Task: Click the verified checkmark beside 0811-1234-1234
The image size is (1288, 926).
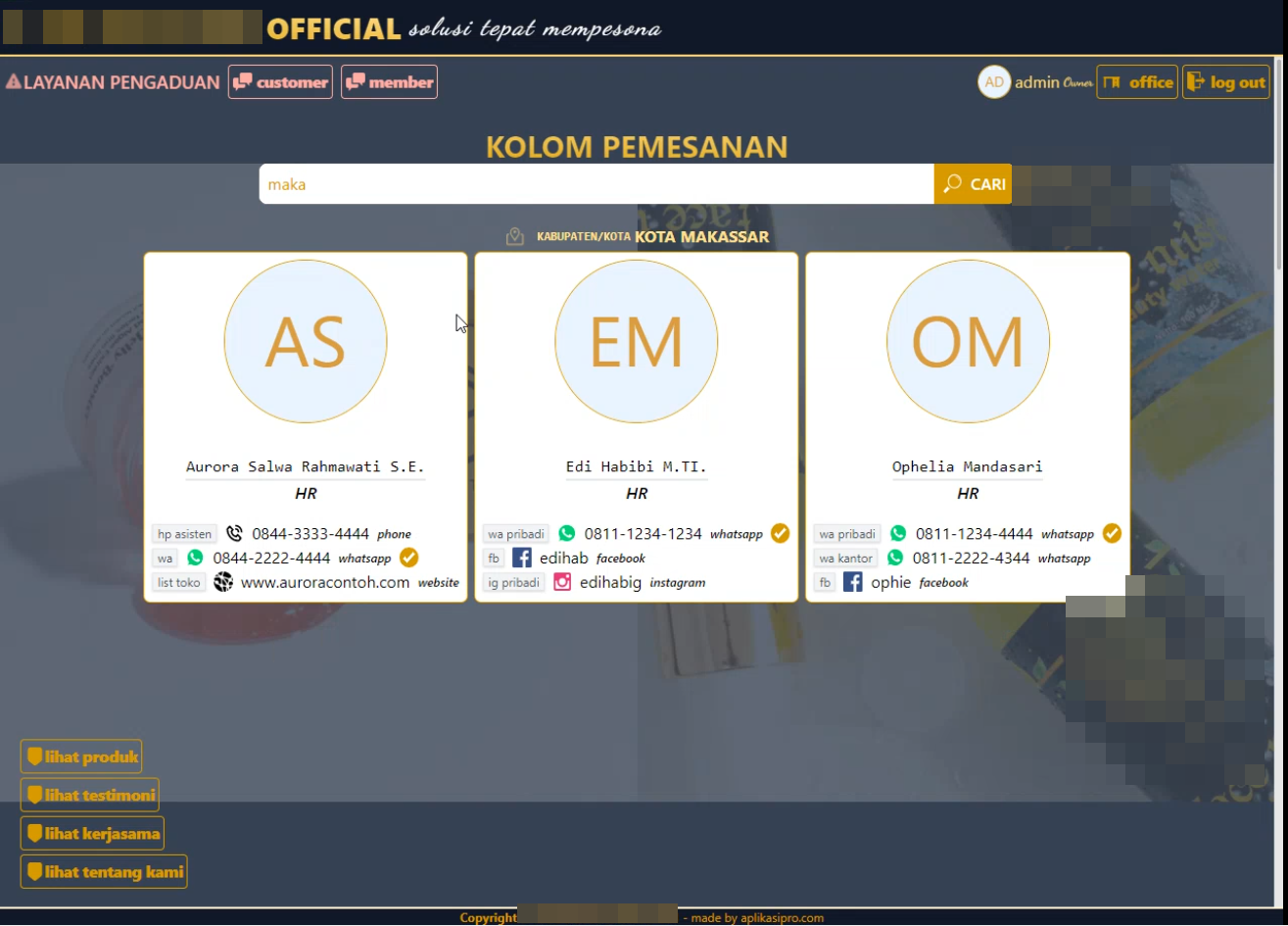Action: click(780, 533)
